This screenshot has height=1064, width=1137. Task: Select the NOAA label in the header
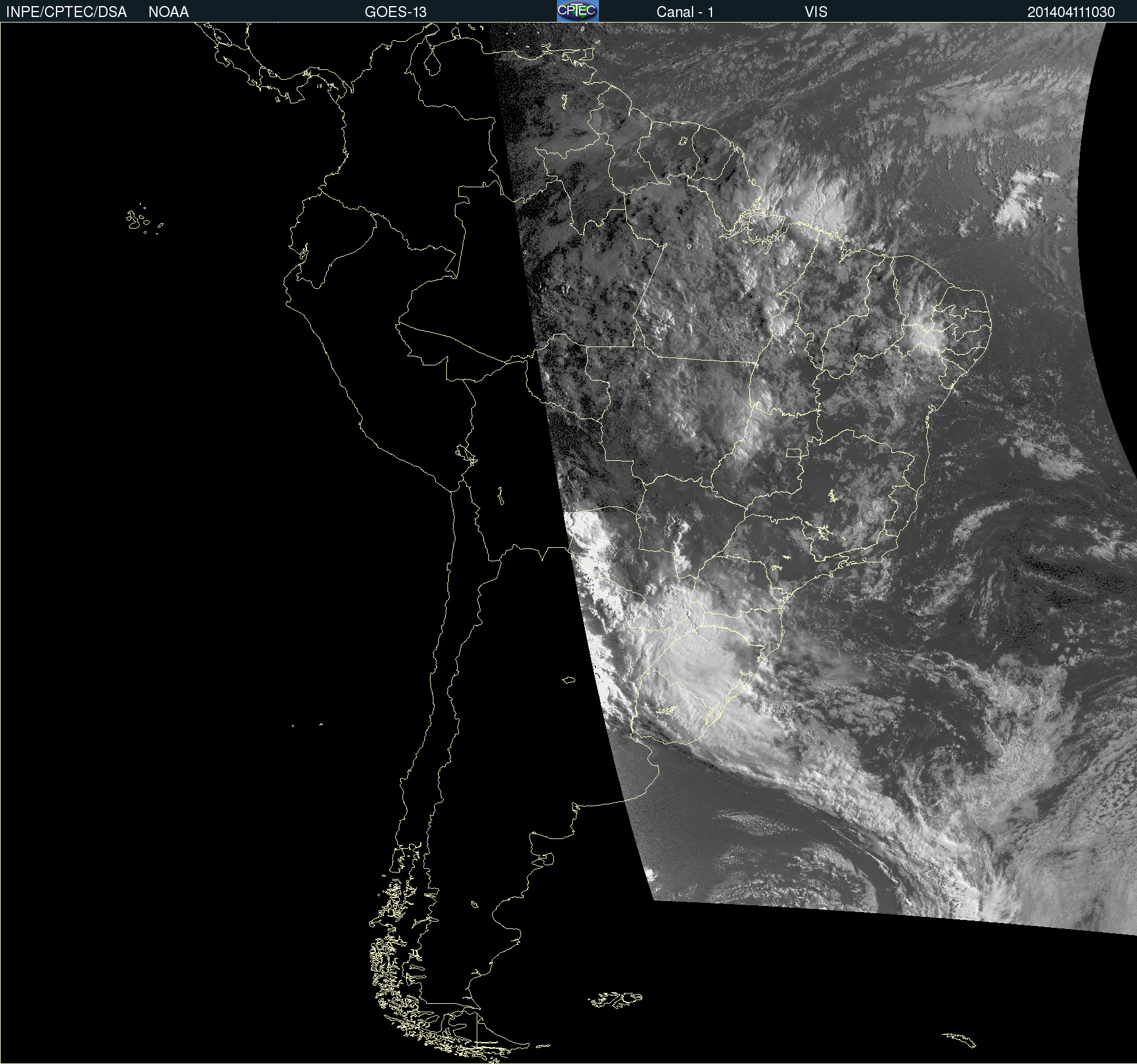(168, 12)
